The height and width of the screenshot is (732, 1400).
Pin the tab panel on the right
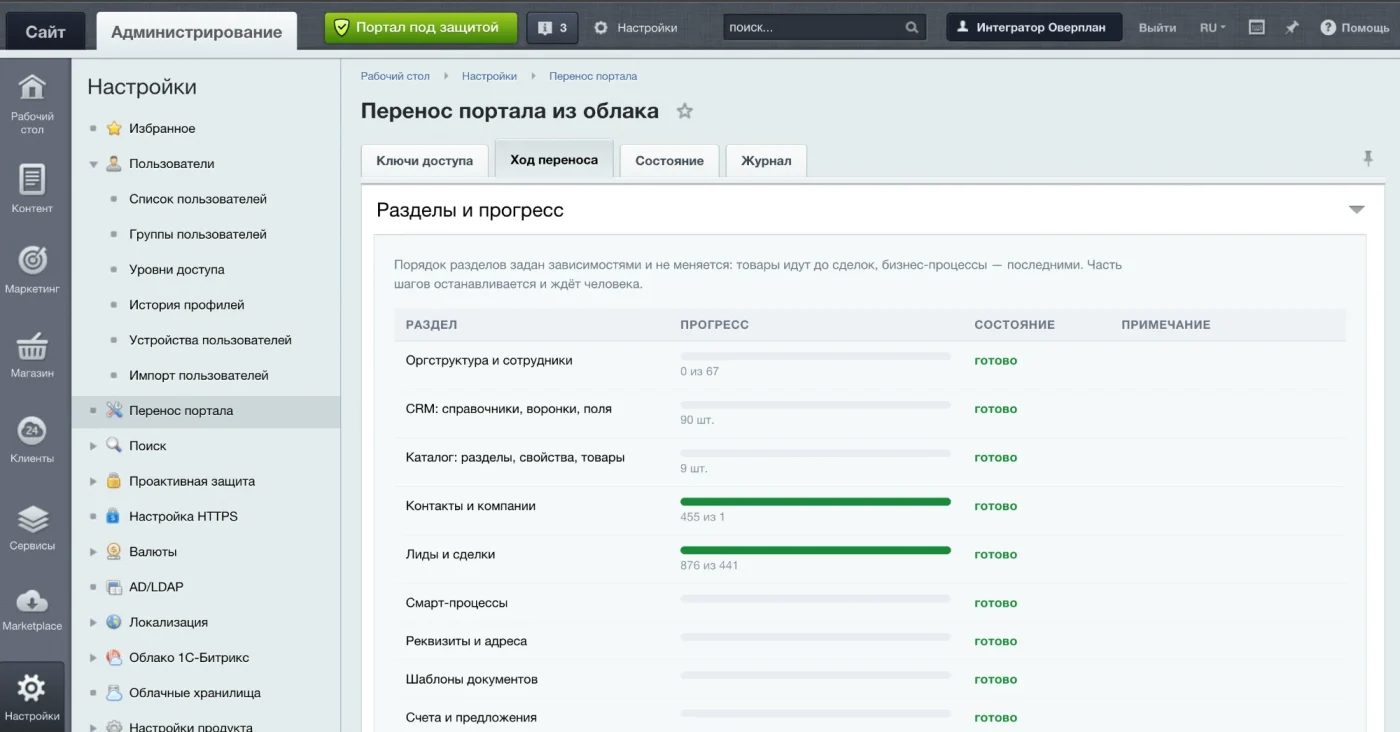click(x=1368, y=158)
